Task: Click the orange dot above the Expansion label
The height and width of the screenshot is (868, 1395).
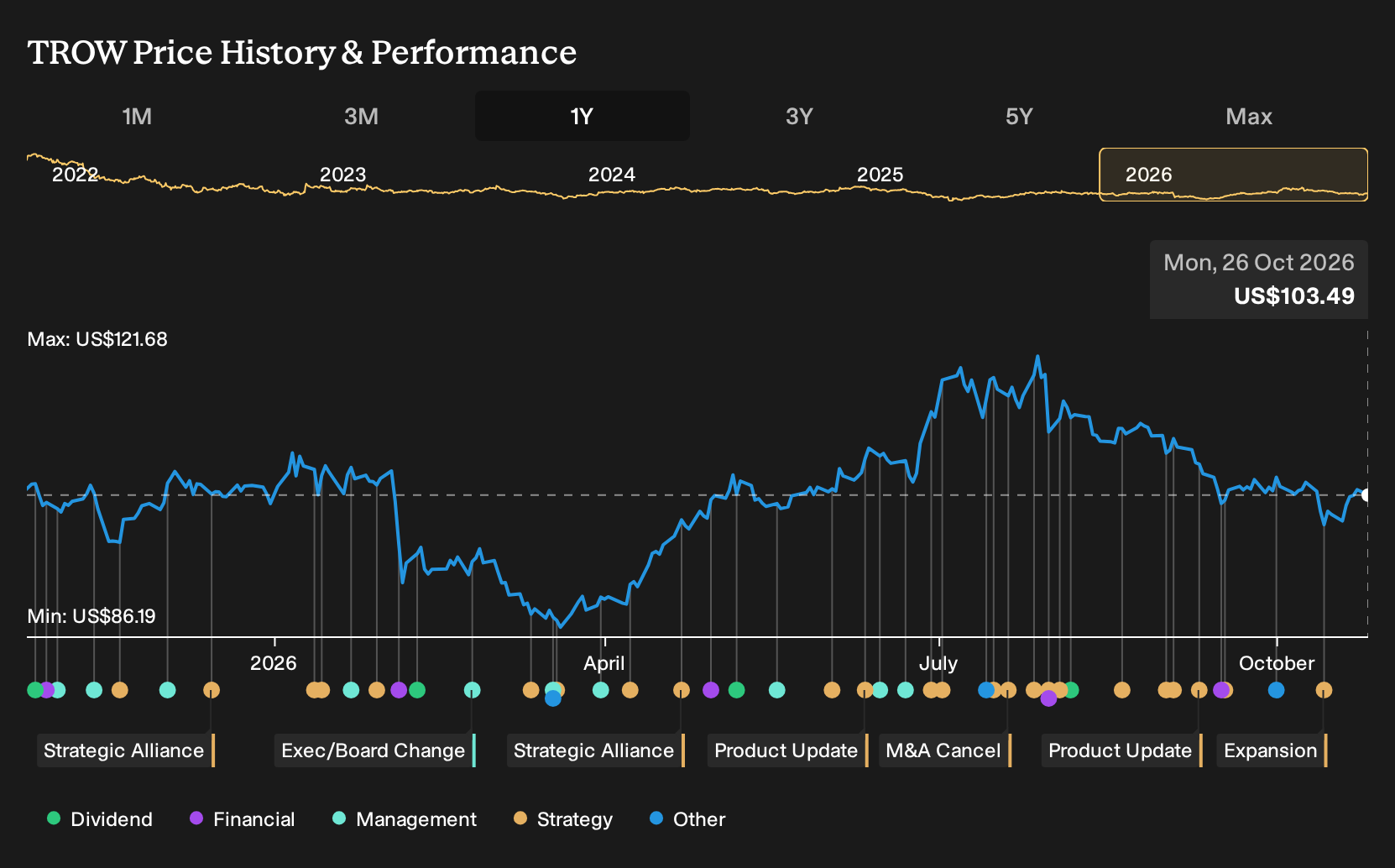Action: coord(1324,690)
